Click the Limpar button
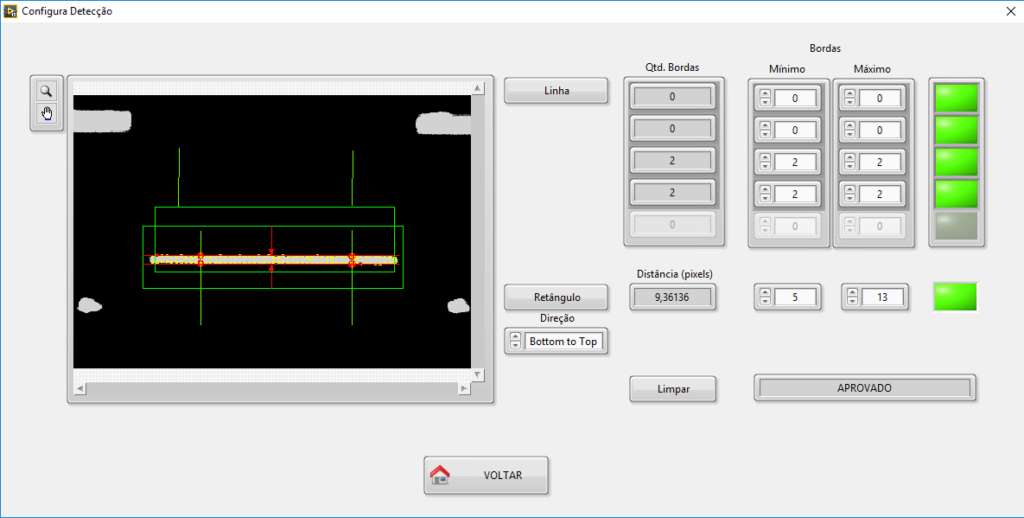The image size is (1024, 518). tap(673, 389)
